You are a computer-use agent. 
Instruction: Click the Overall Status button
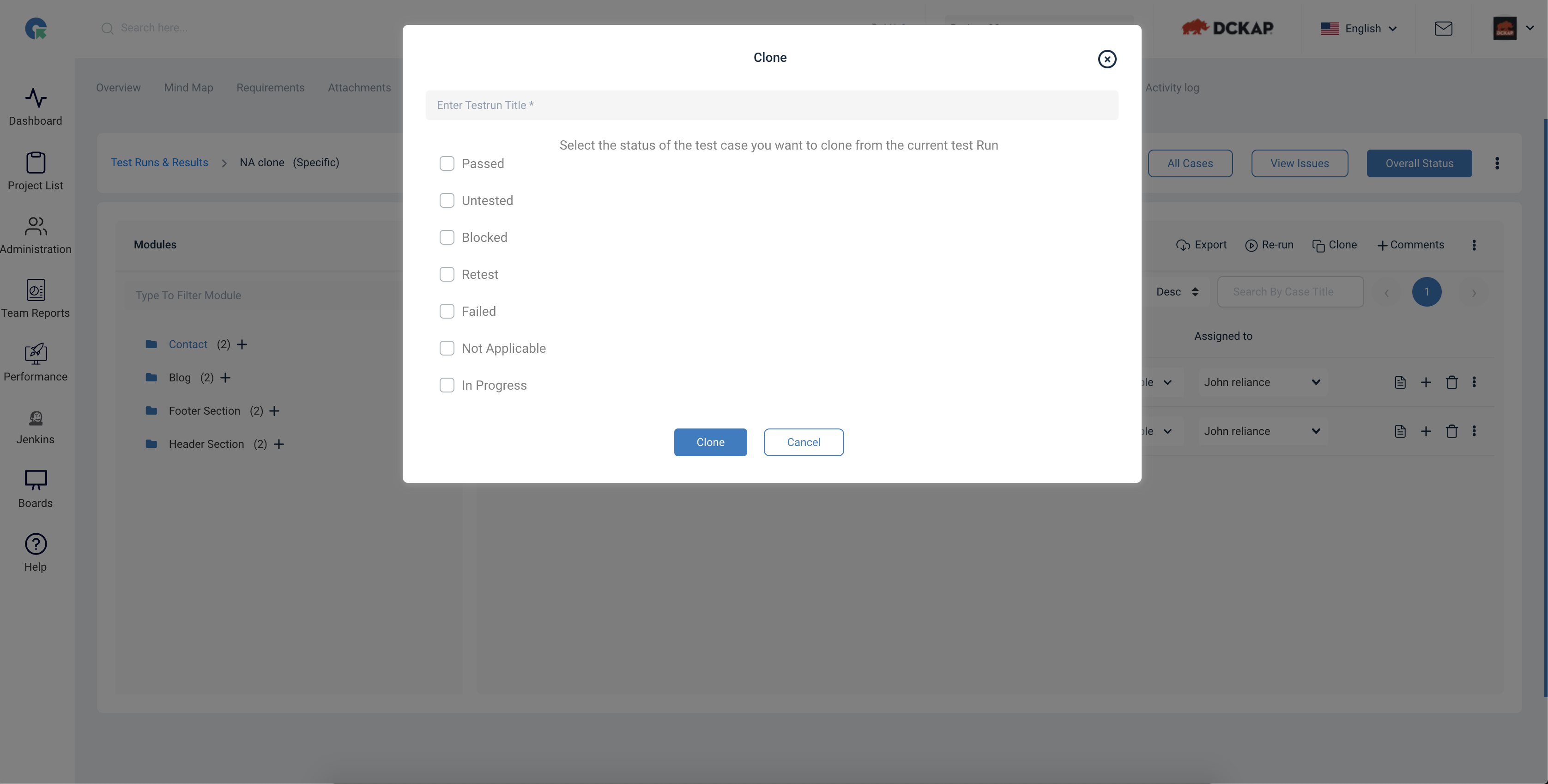(x=1420, y=163)
